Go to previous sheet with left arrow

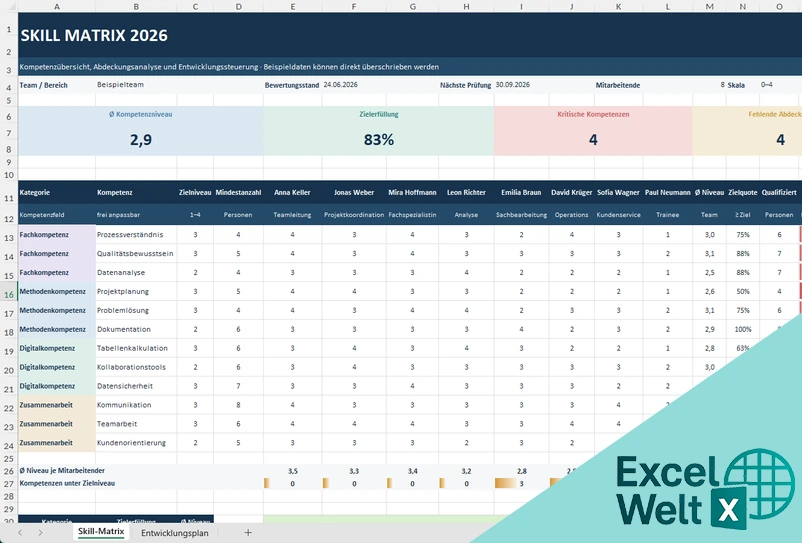(20, 533)
